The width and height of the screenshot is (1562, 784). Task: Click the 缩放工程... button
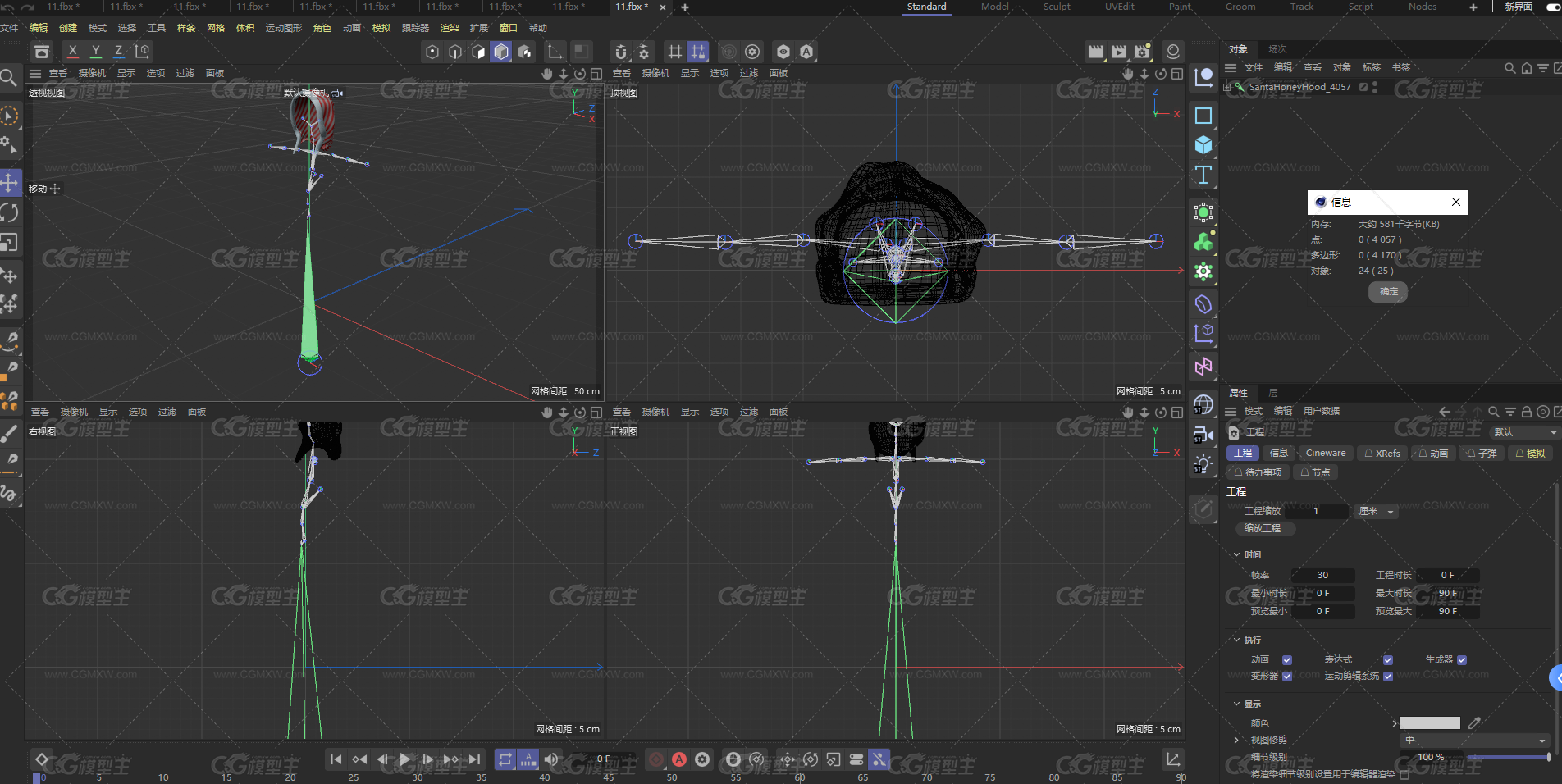point(1265,528)
